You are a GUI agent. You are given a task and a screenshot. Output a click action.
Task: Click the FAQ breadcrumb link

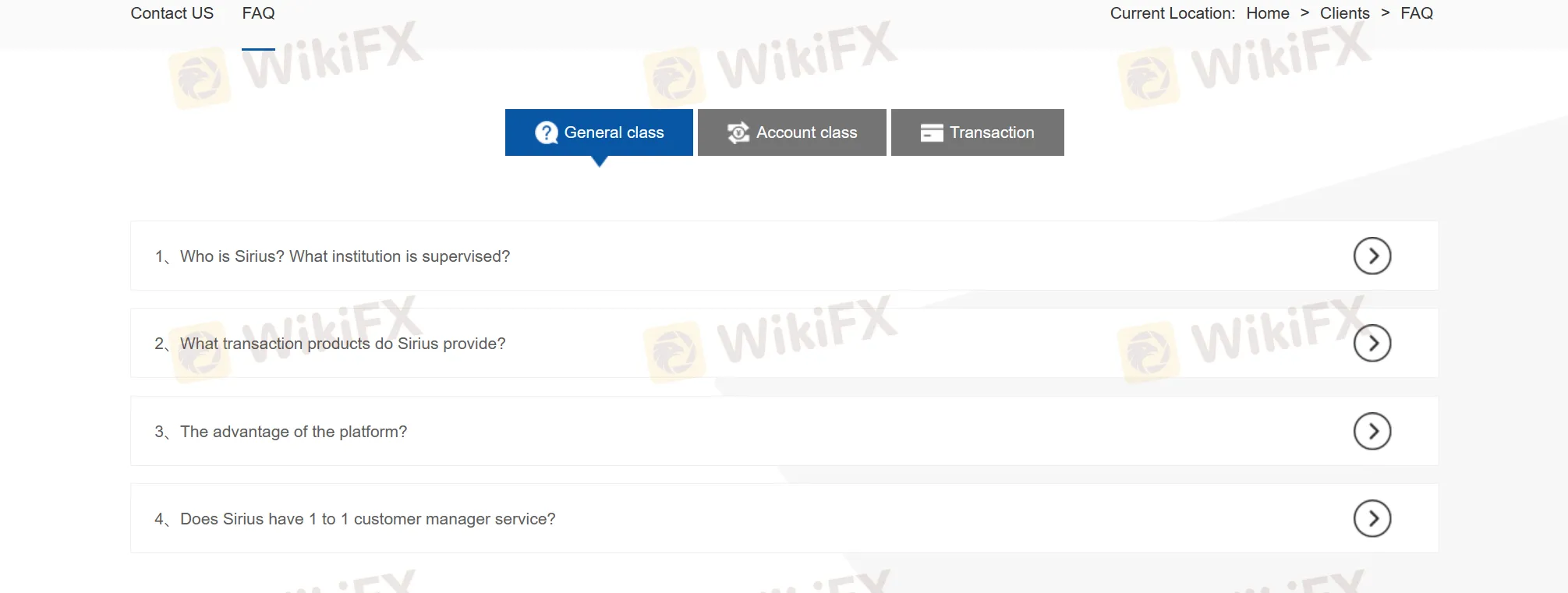(1417, 13)
